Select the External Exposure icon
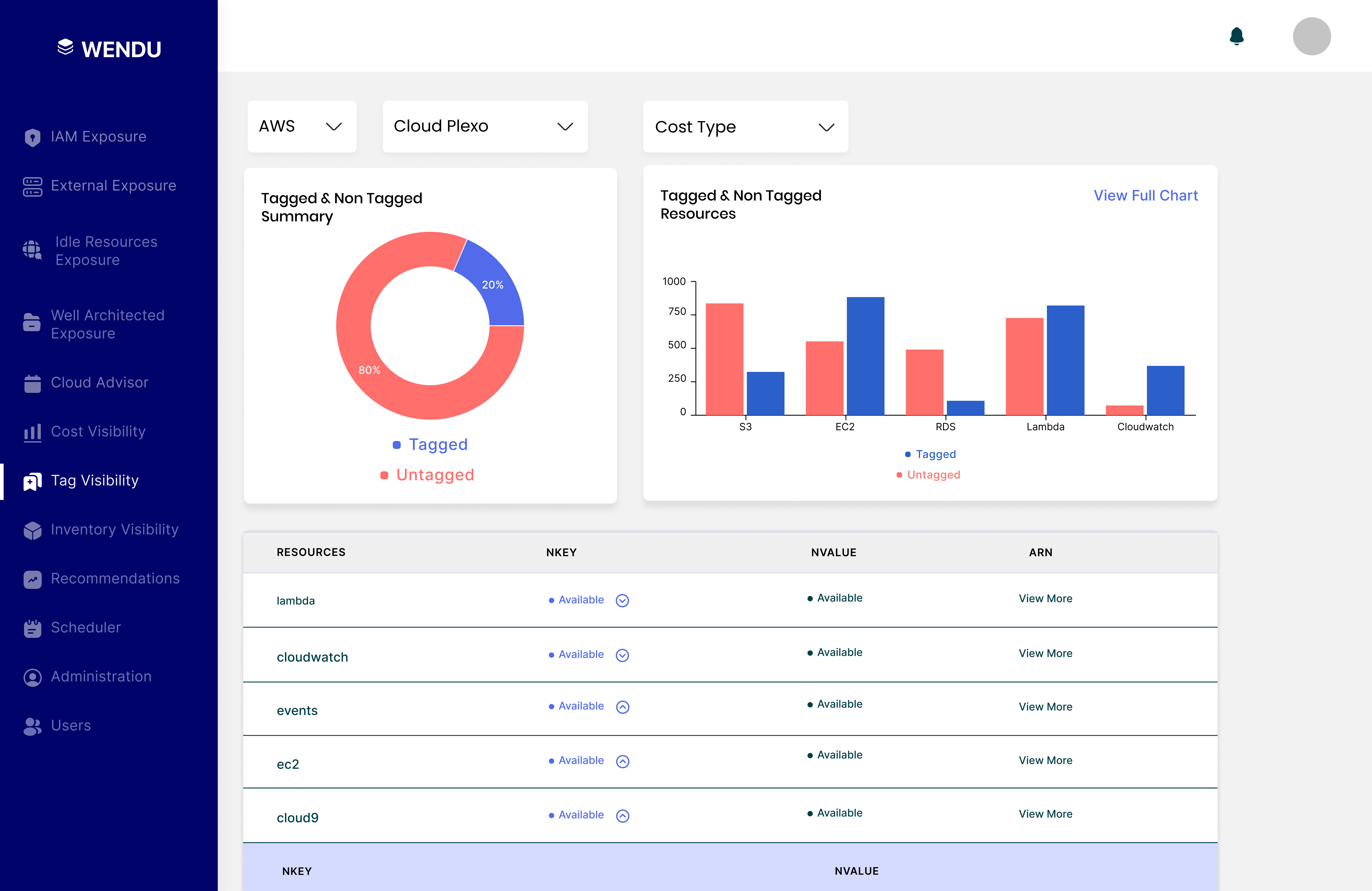 coord(33,186)
